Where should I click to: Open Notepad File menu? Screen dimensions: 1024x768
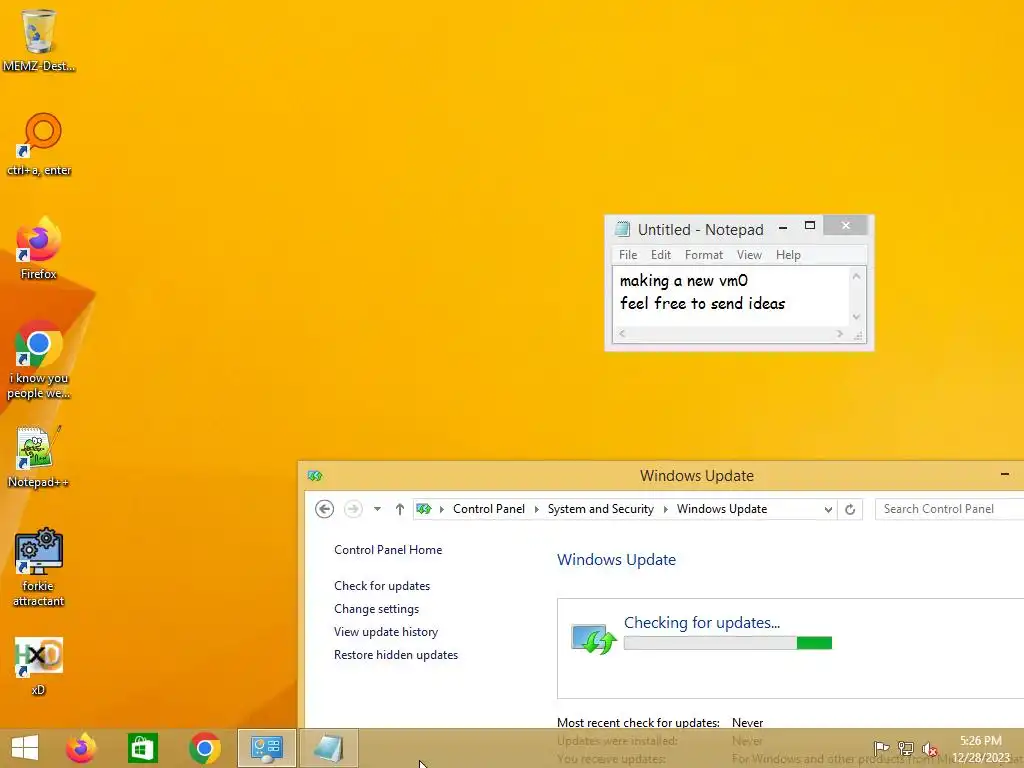(x=628, y=255)
